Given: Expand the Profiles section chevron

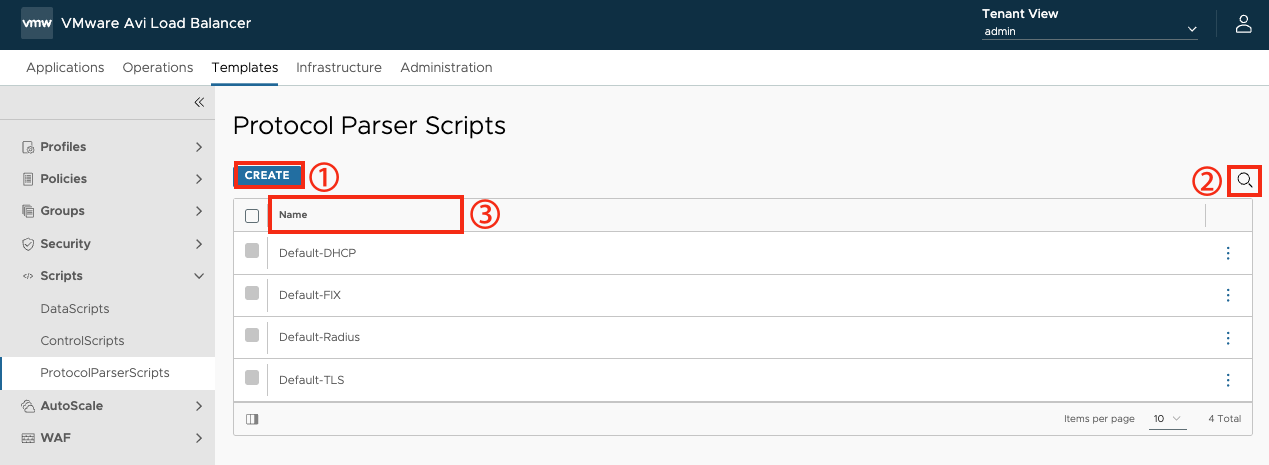Looking at the screenshot, I should (x=199, y=147).
